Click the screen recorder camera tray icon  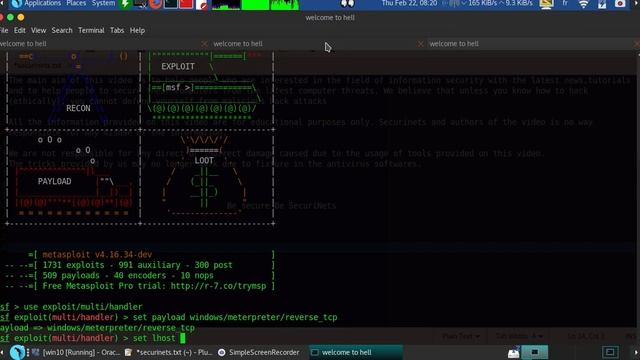click(620, 4)
